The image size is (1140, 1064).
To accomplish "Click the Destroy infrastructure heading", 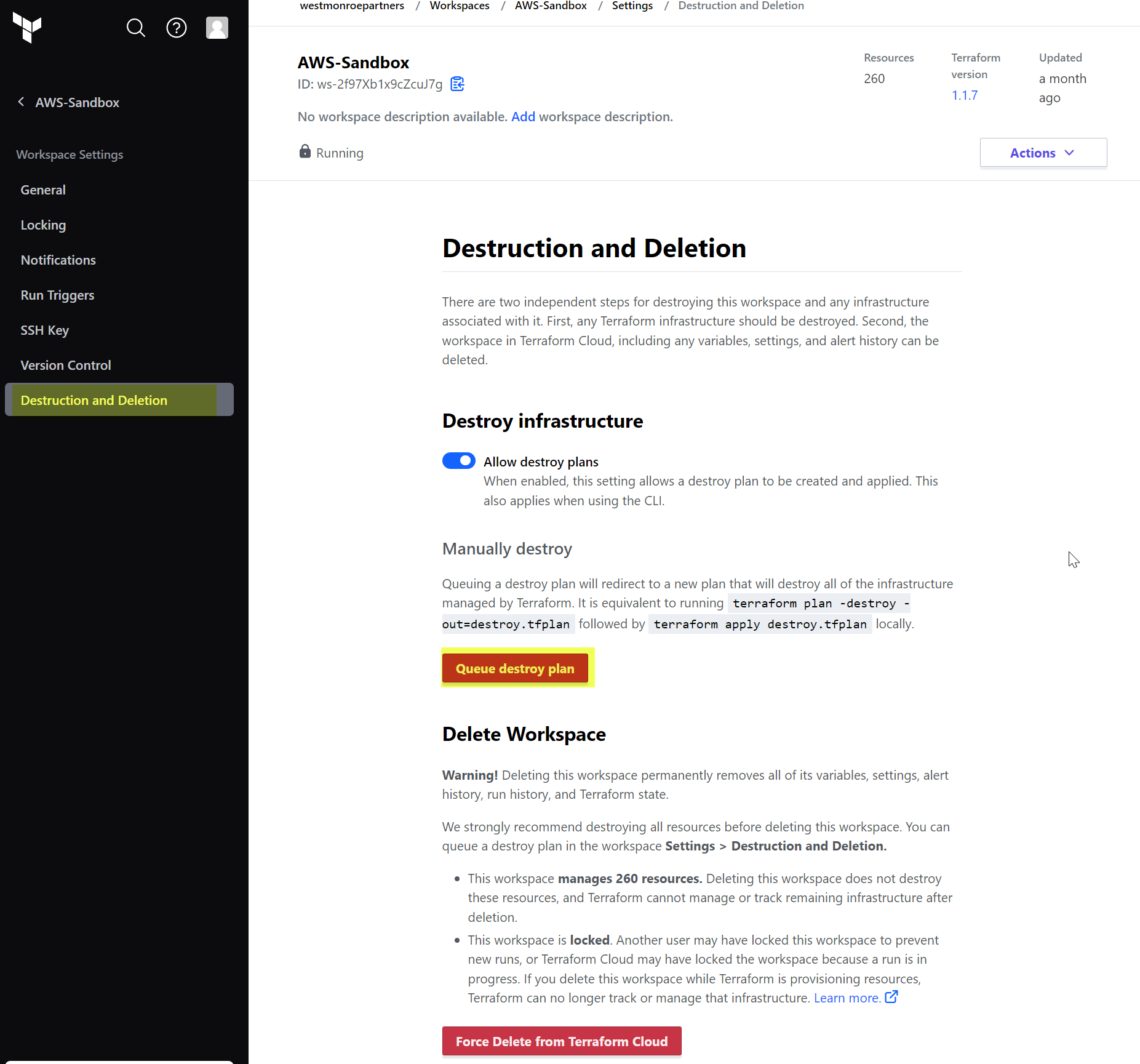I will 542,421.
